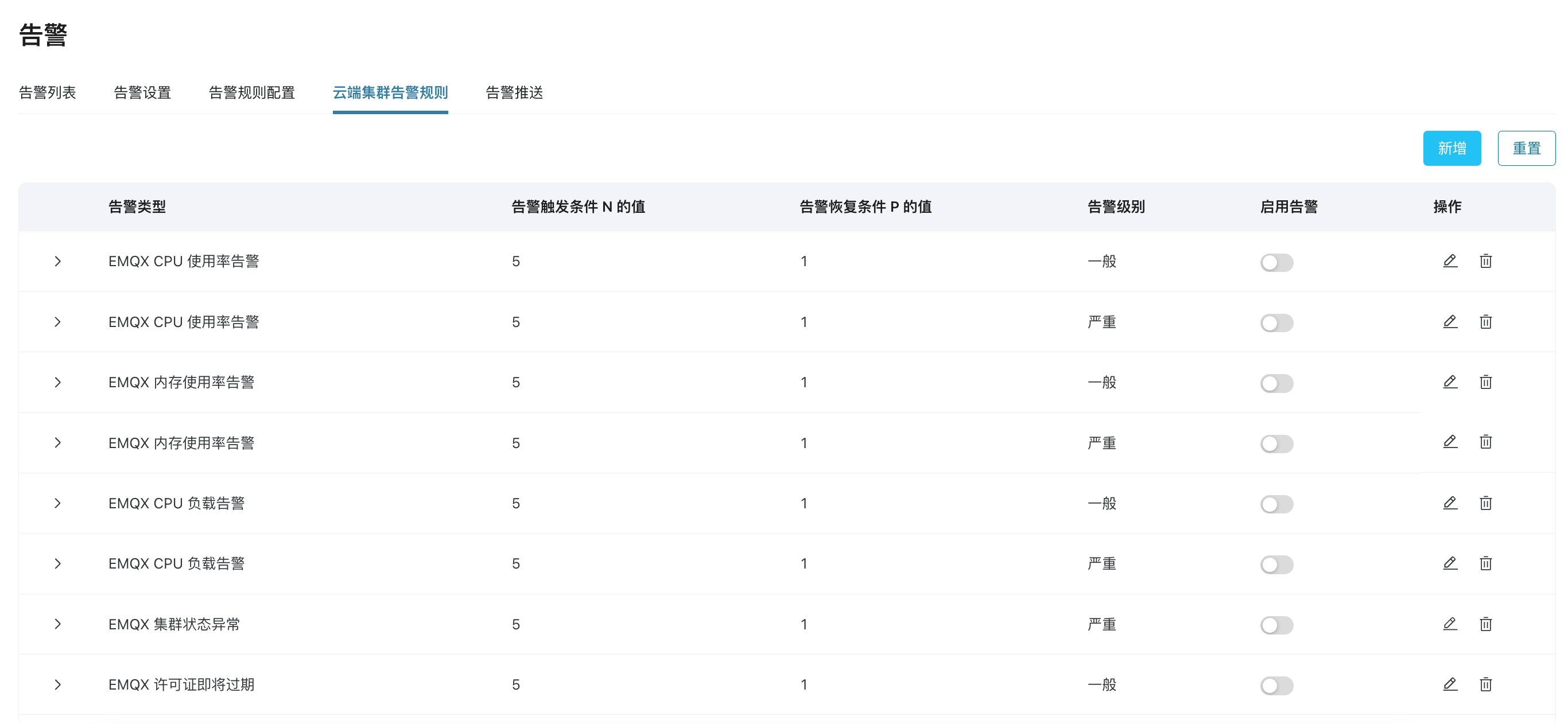Delete the EMQX 集群状态异常 rule

(x=1485, y=624)
